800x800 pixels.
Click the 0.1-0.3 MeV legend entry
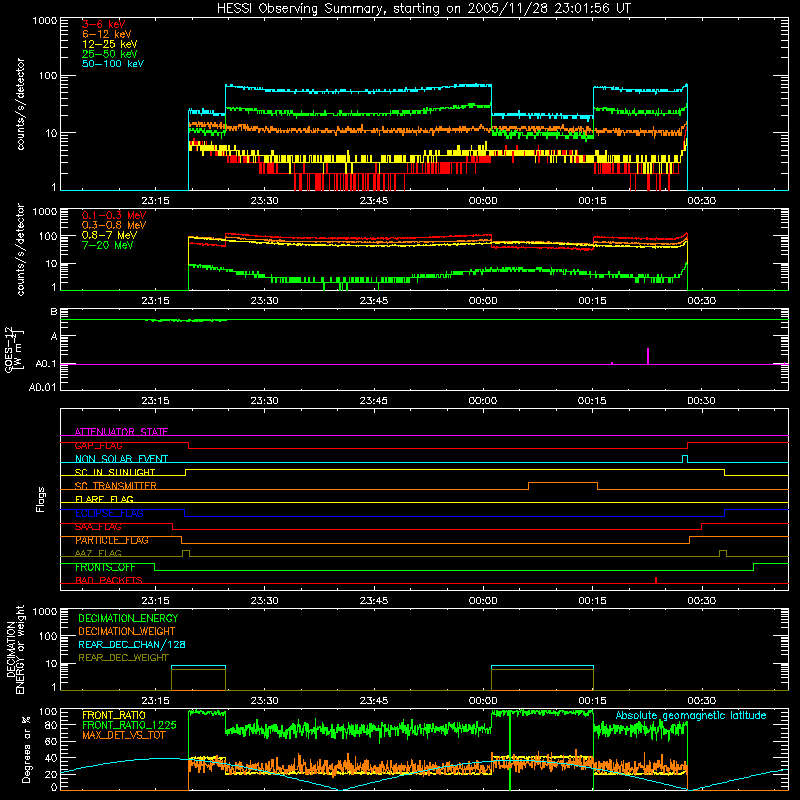point(114,215)
